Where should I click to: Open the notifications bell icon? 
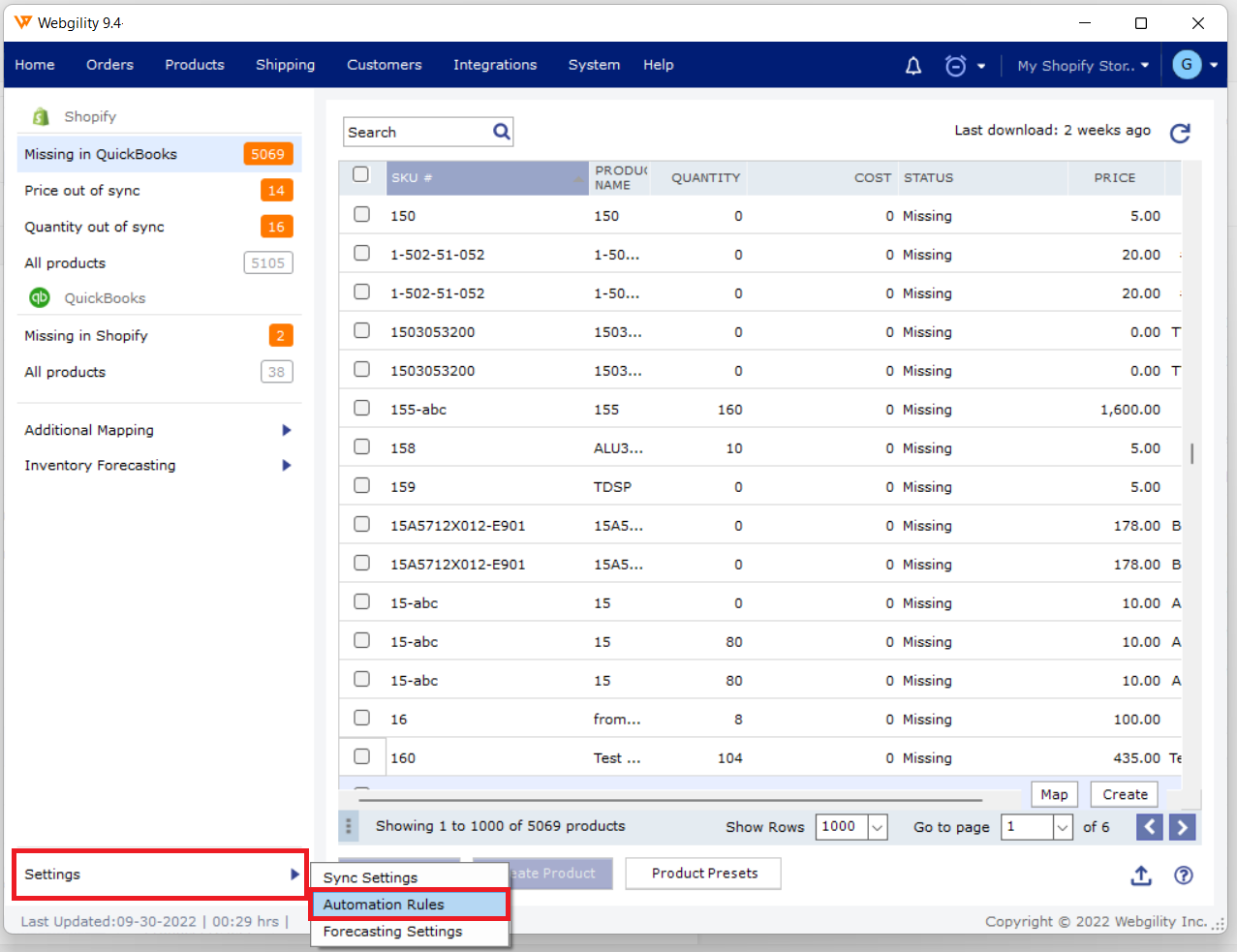click(x=912, y=66)
